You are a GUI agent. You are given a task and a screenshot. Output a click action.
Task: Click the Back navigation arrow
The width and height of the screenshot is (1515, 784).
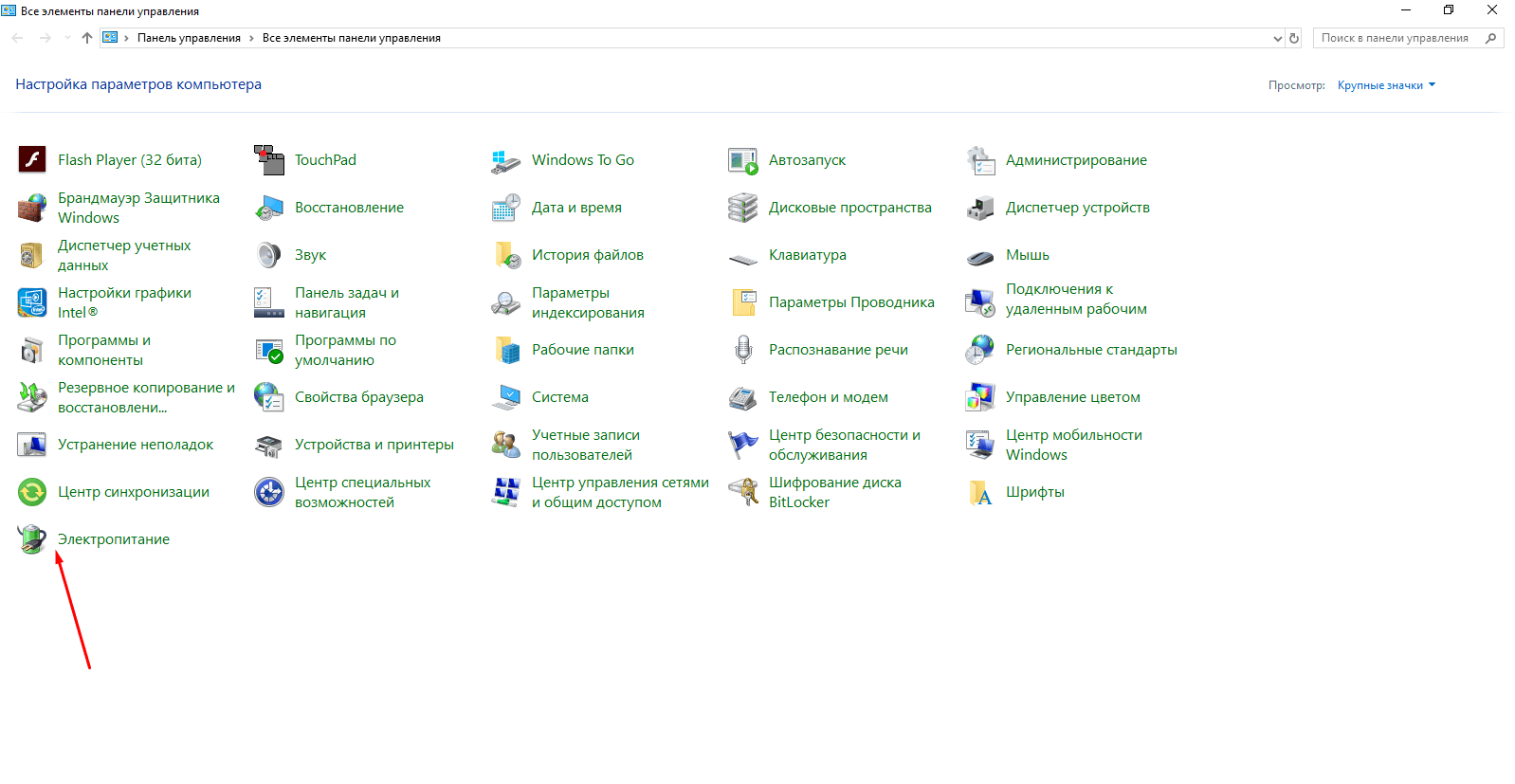[17, 38]
